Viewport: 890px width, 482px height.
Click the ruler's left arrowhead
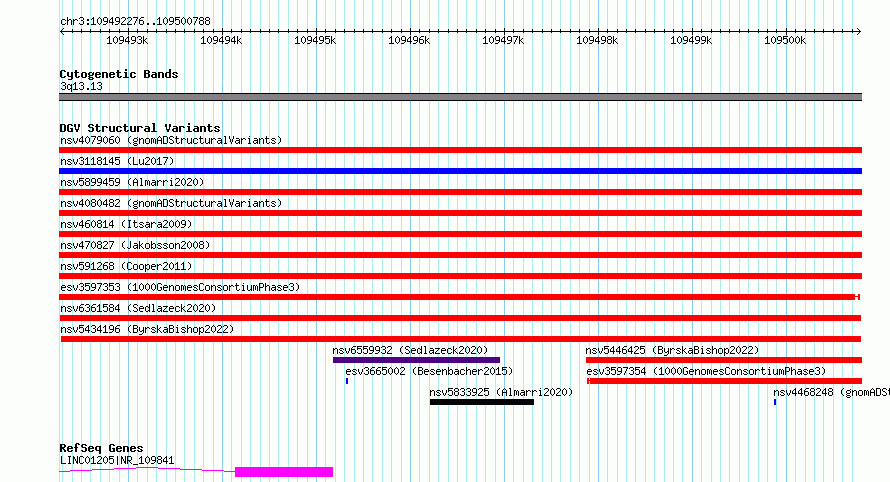tap(62, 31)
